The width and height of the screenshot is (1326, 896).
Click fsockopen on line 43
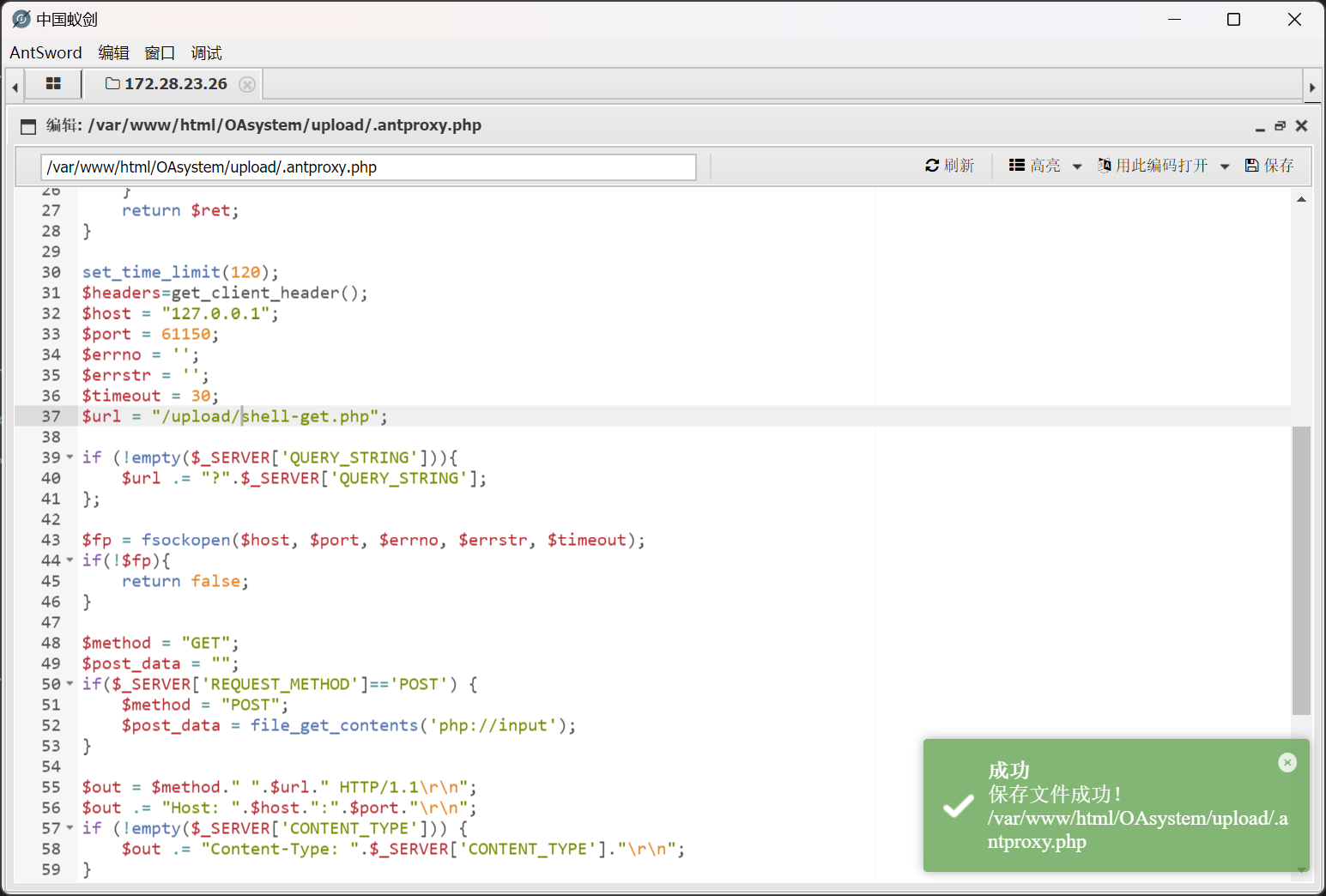click(186, 540)
